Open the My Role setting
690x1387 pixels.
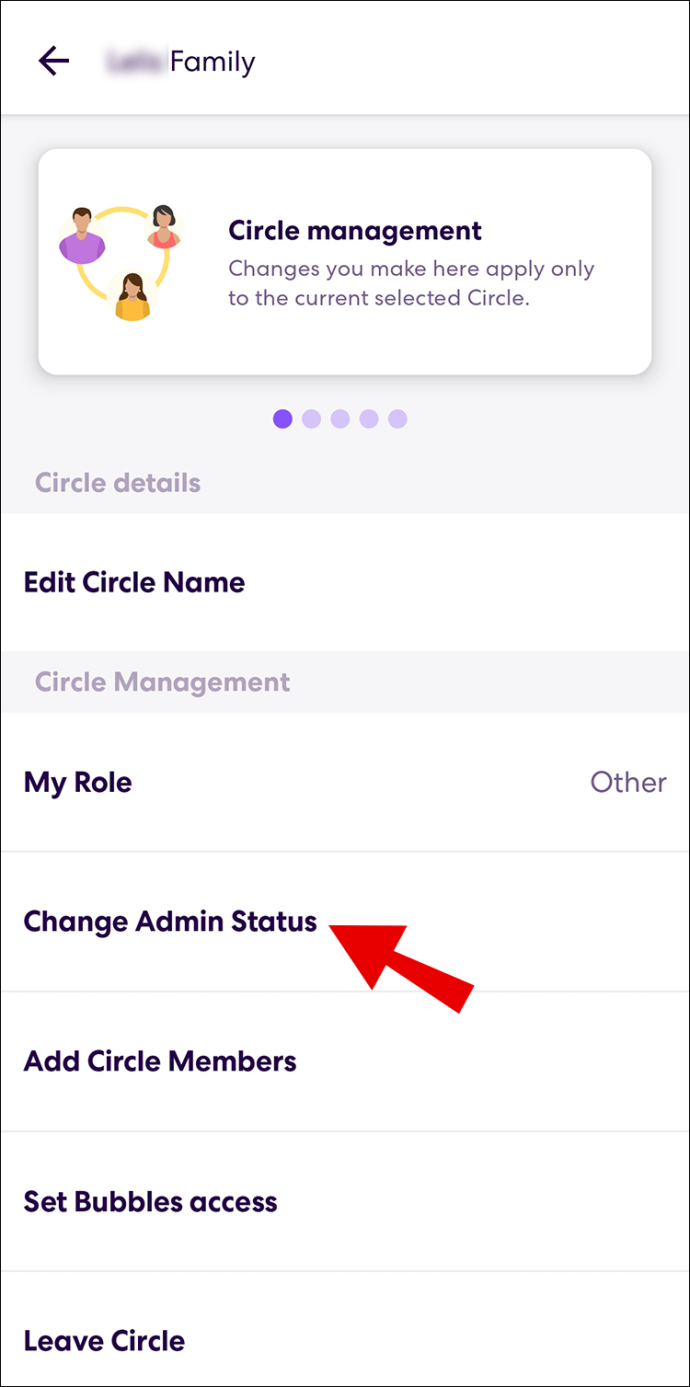pyautogui.click(x=345, y=782)
